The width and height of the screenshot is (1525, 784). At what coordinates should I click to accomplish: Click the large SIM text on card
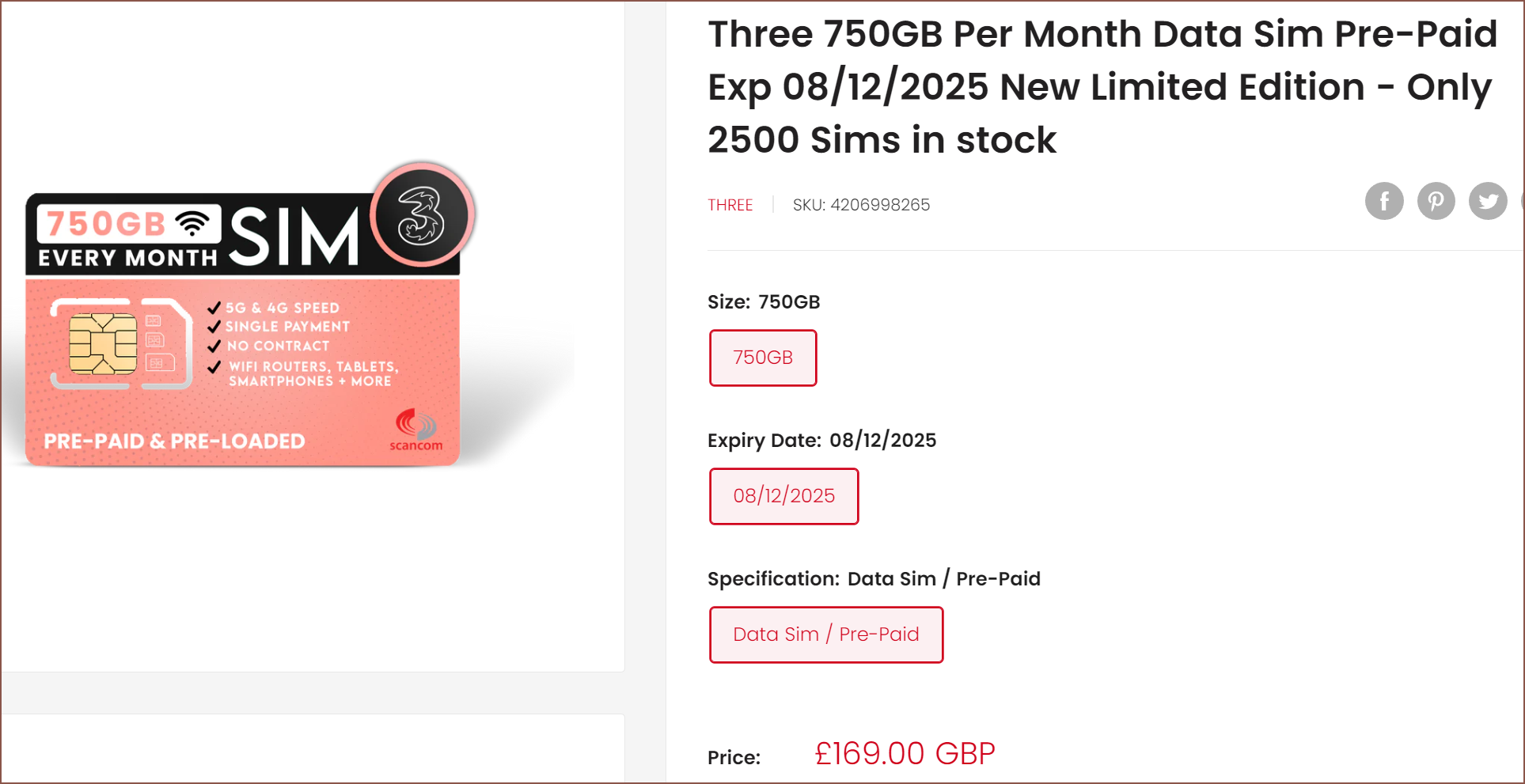pyautogui.click(x=294, y=236)
